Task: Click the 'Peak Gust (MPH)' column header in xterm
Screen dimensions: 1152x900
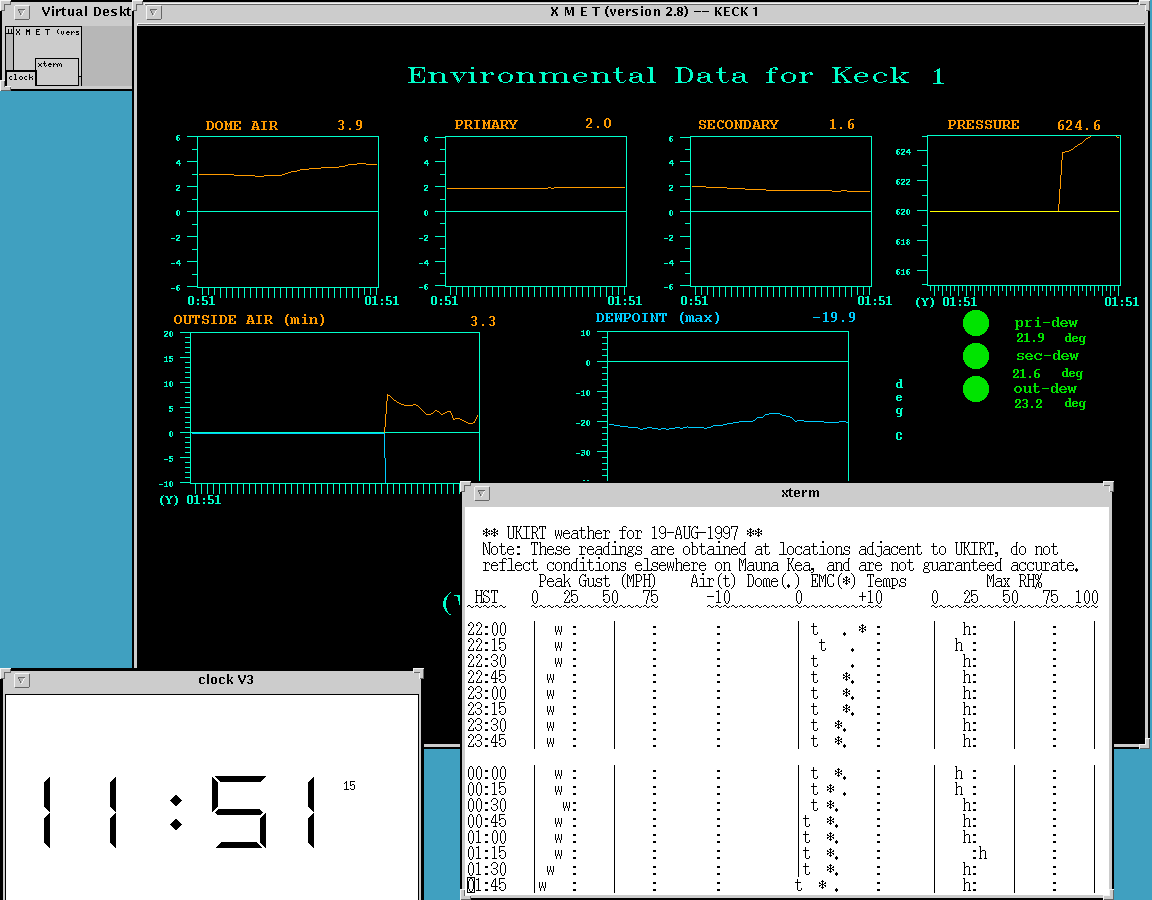Action: pyautogui.click(x=597, y=582)
